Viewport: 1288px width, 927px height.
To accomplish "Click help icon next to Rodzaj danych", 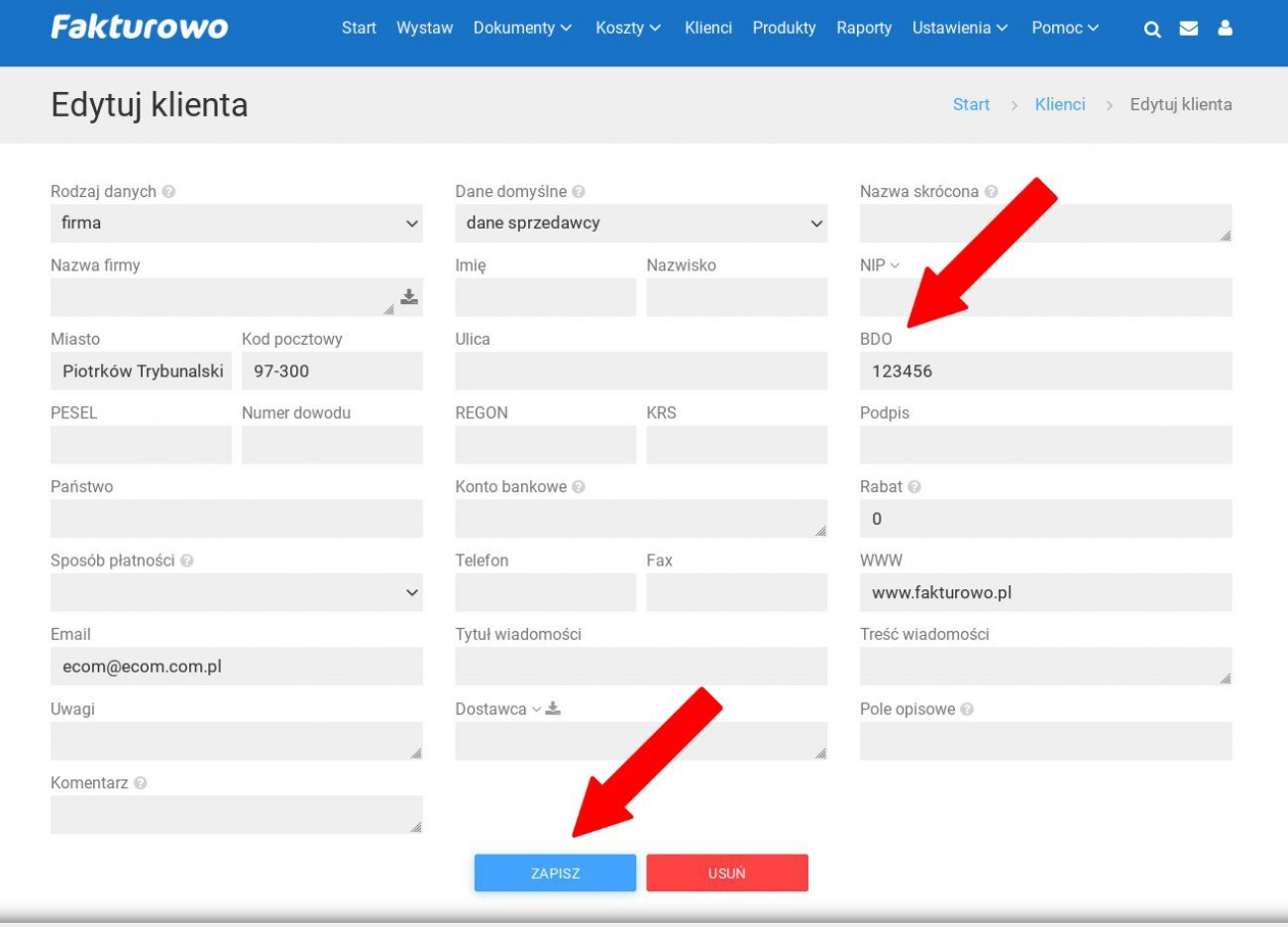I will click(x=168, y=192).
